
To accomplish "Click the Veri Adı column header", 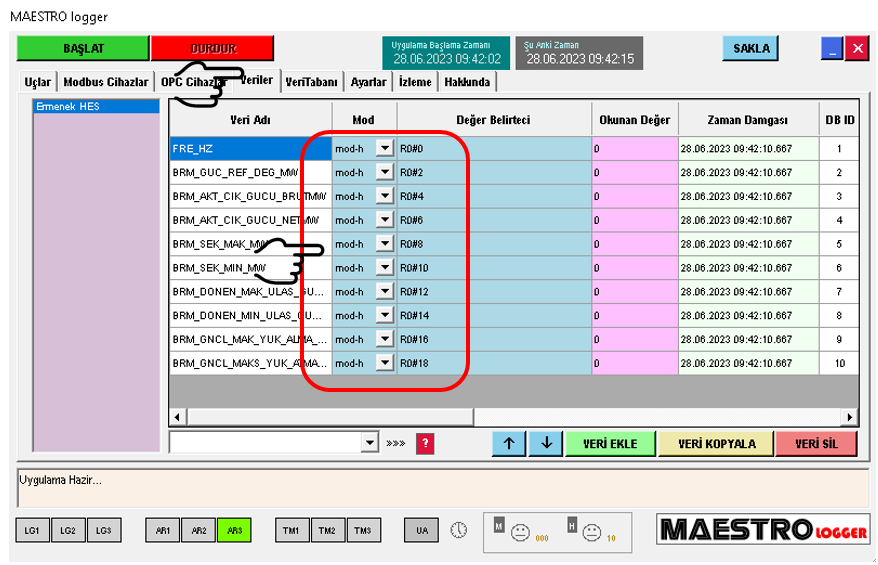I will [x=250, y=120].
